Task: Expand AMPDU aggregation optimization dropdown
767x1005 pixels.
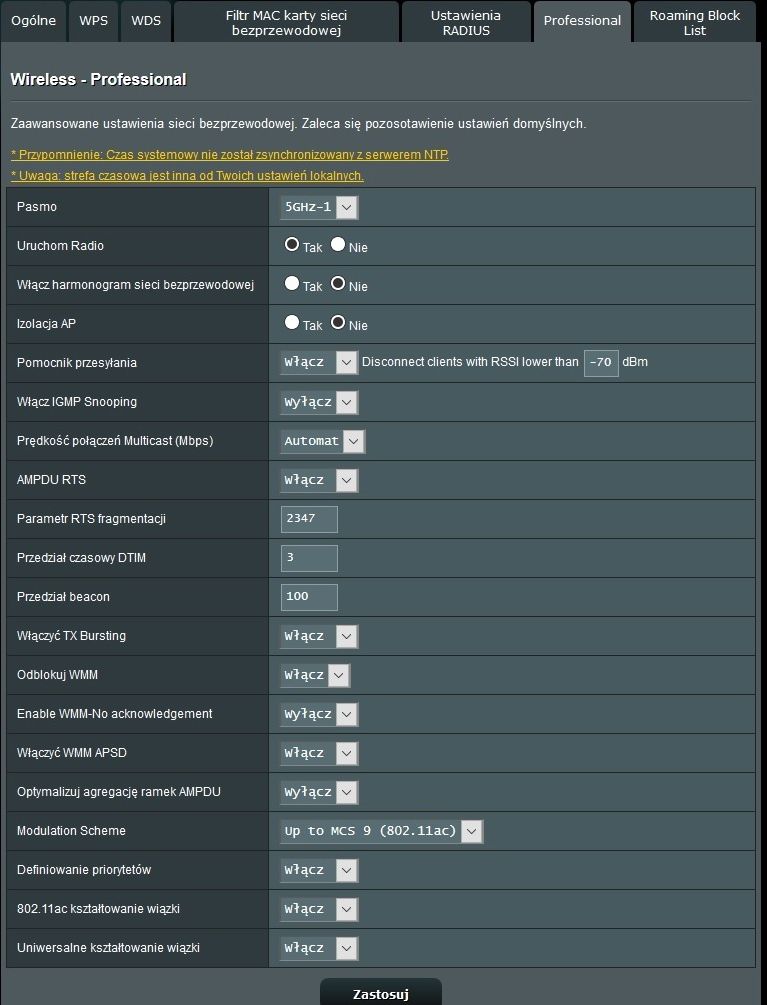Action: tap(319, 793)
